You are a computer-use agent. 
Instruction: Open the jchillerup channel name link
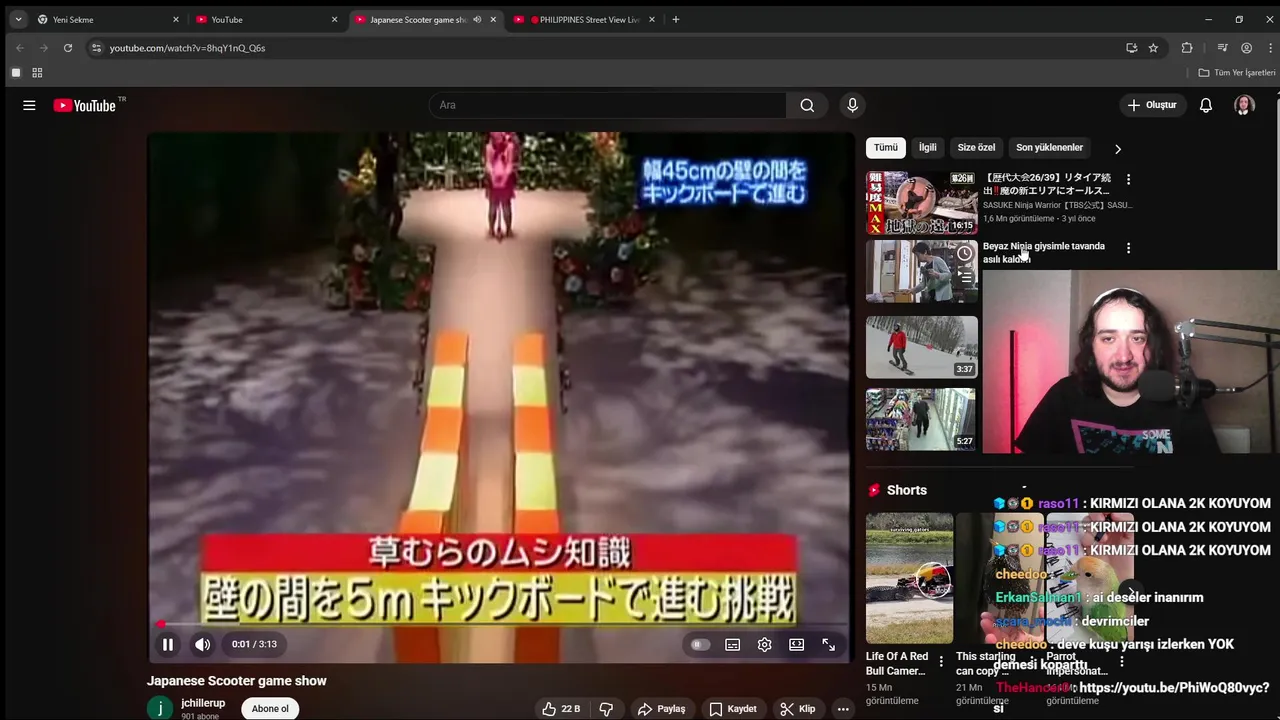point(203,703)
